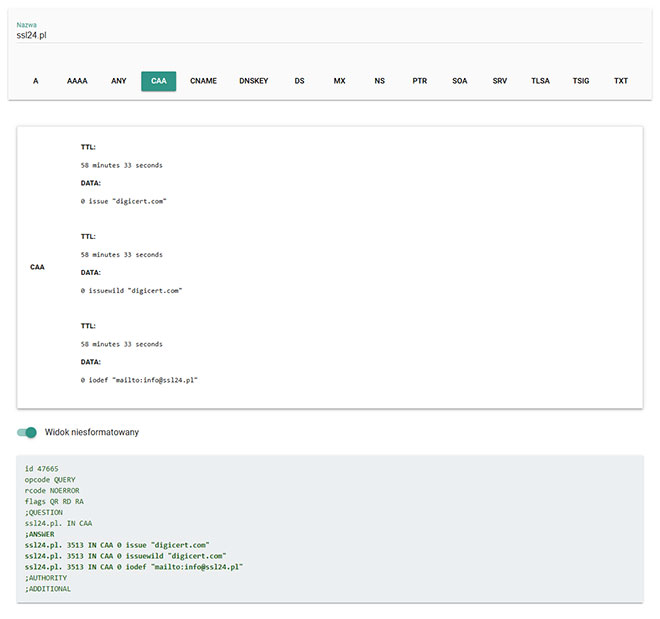Click the data value 0 issue "digicert.com"
This screenshot has height=619, width=660.
point(124,202)
